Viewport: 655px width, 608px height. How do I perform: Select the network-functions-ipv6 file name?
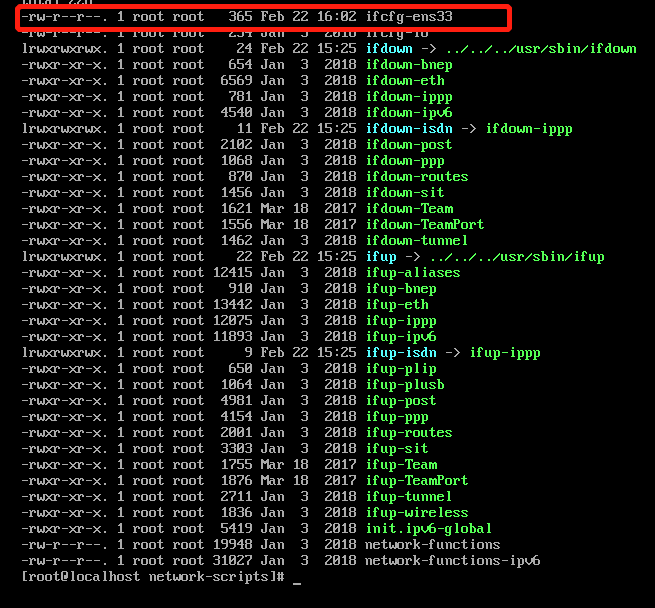(452, 561)
